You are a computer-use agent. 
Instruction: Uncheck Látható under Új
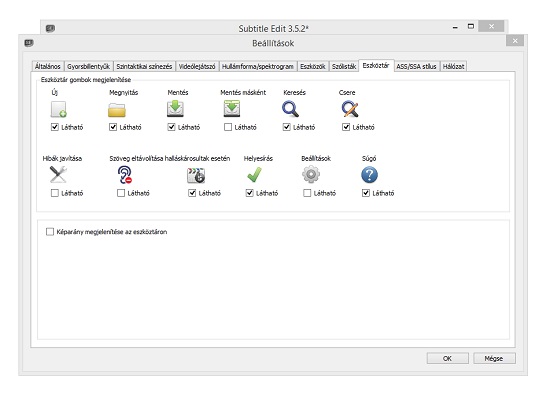55,127
